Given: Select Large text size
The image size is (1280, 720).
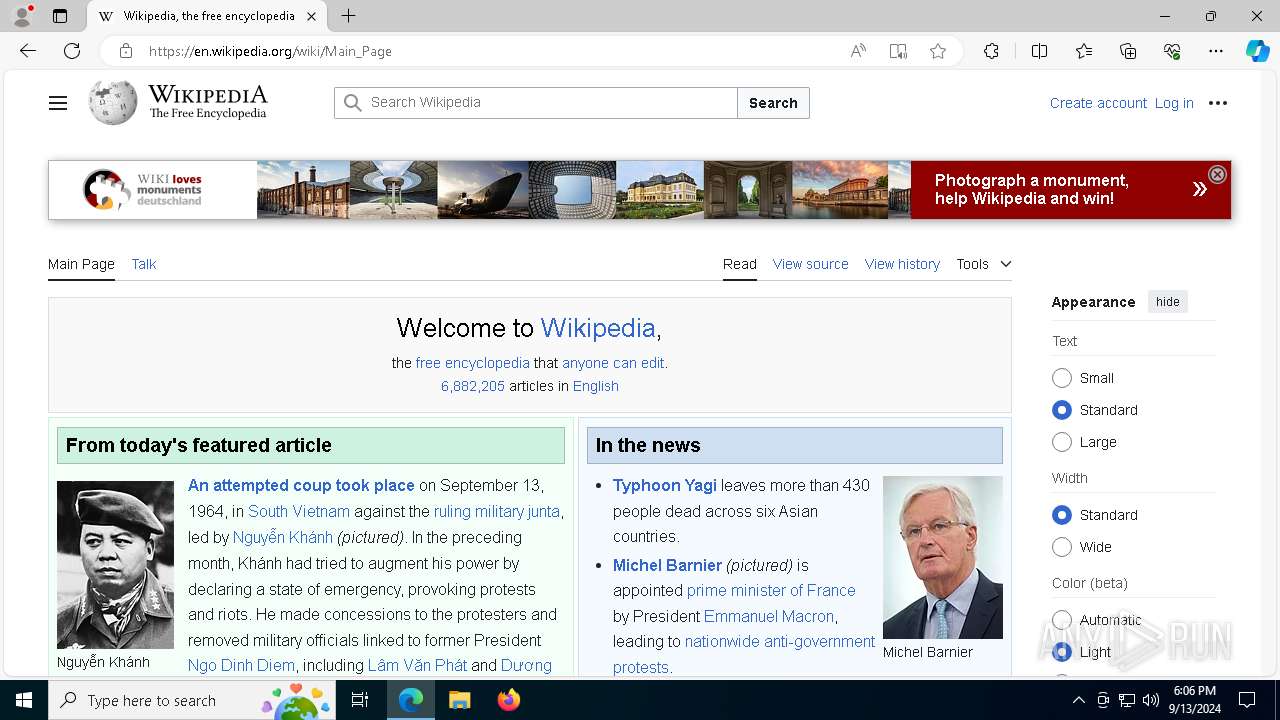Looking at the screenshot, I should [1062, 442].
